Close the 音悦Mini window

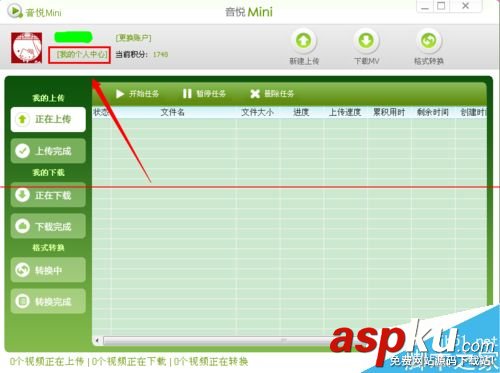pos(466,6)
